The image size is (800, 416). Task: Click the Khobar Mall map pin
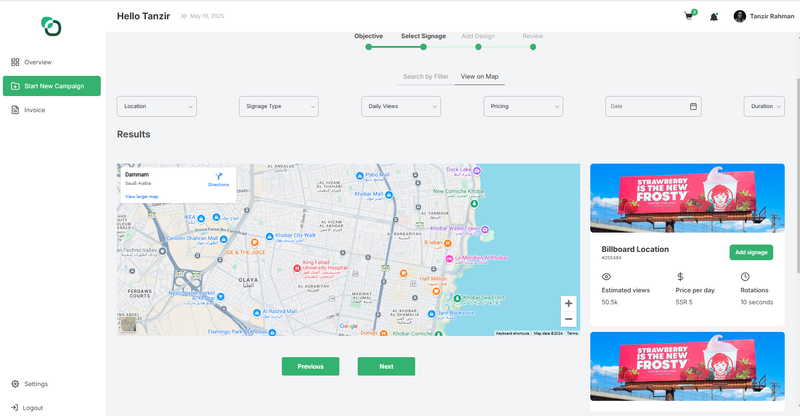click(389, 195)
